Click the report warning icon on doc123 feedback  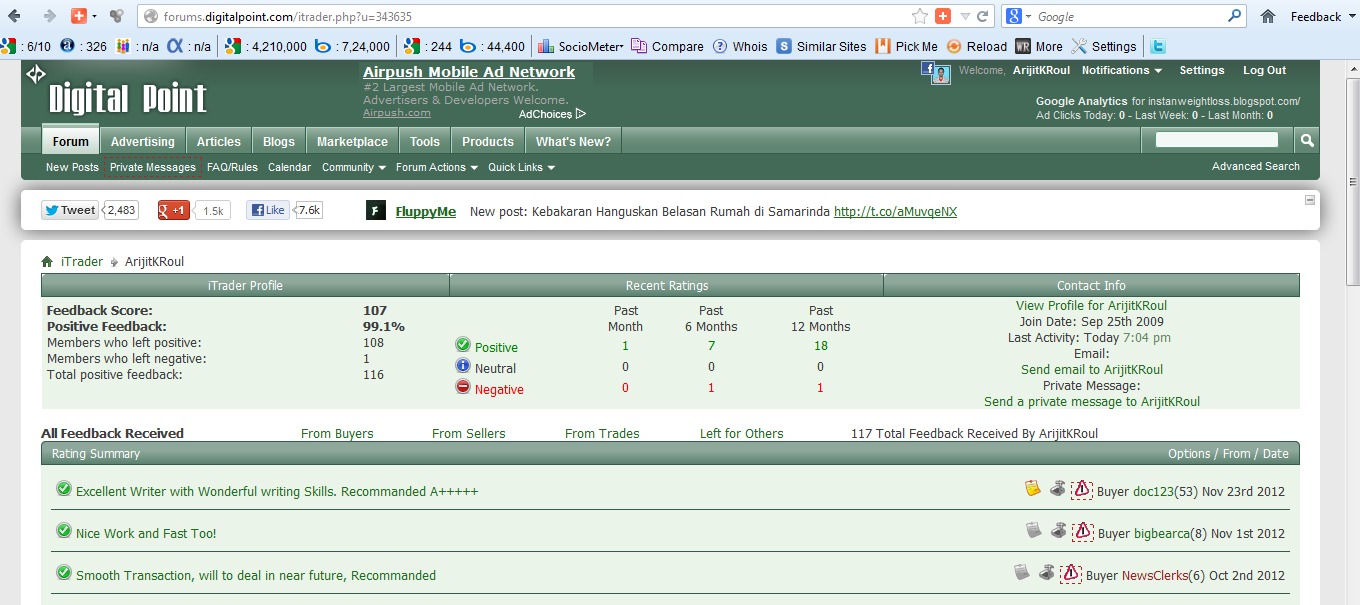pos(1082,490)
